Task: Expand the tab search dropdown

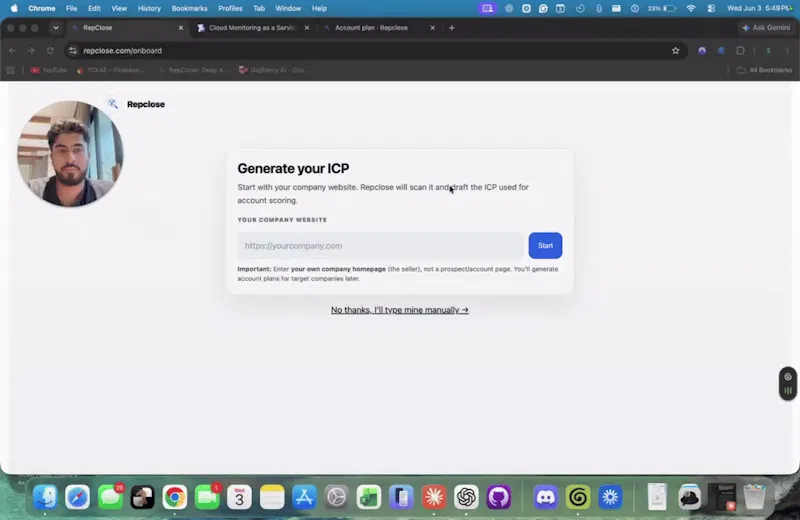Action: pos(56,28)
